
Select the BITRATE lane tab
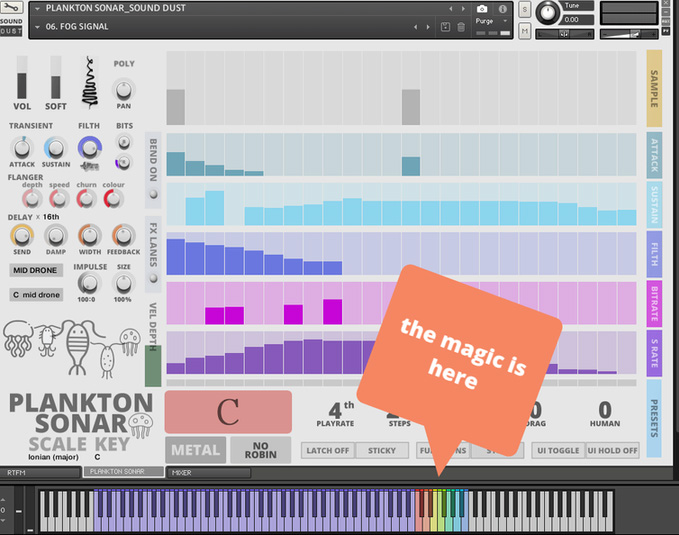pos(654,304)
